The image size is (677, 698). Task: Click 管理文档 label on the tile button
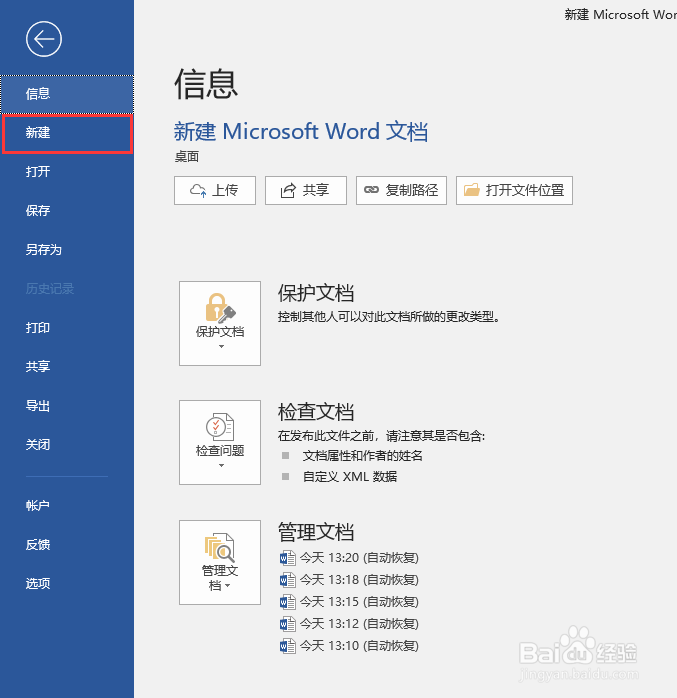(x=220, y=578)
